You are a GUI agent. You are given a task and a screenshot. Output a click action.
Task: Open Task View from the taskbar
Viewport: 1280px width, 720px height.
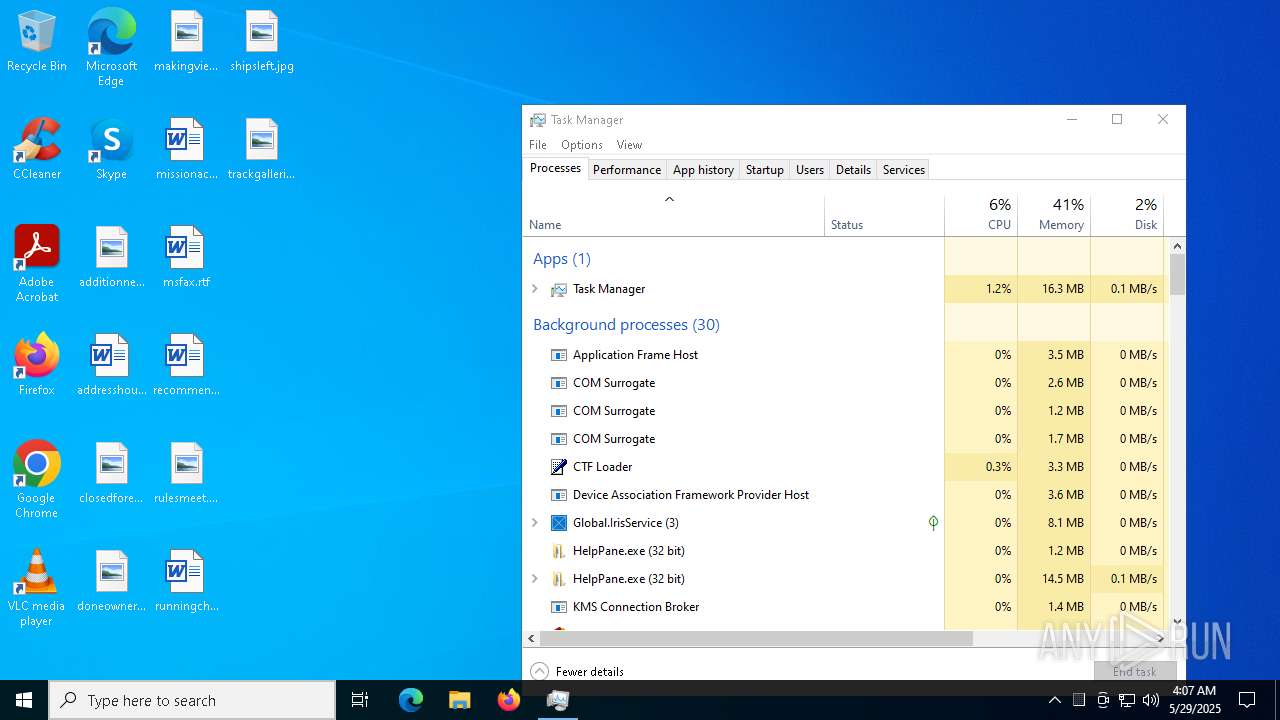[360, 700]
